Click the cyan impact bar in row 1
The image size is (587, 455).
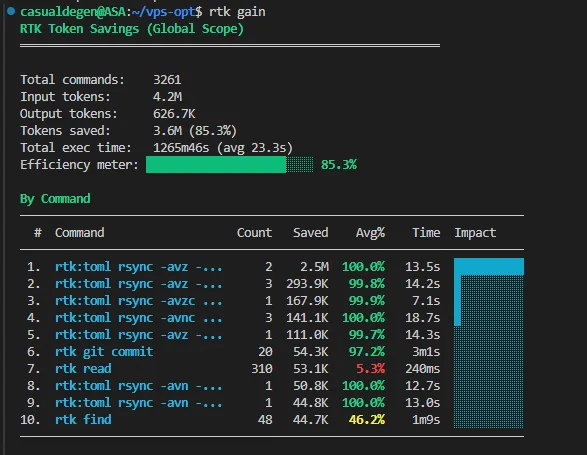[489, 267]
